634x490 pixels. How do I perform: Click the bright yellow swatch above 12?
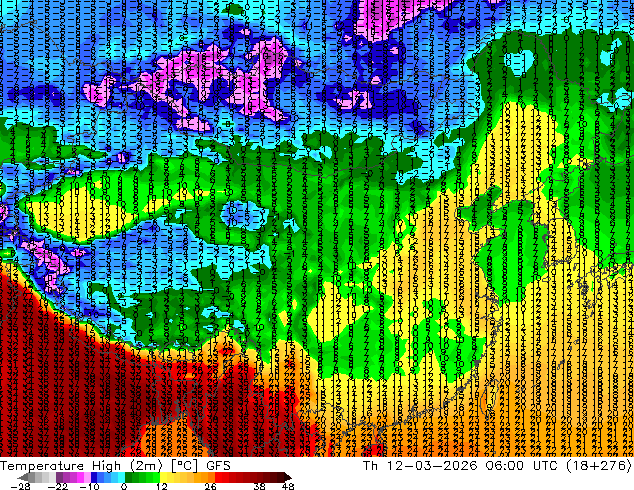163,477
